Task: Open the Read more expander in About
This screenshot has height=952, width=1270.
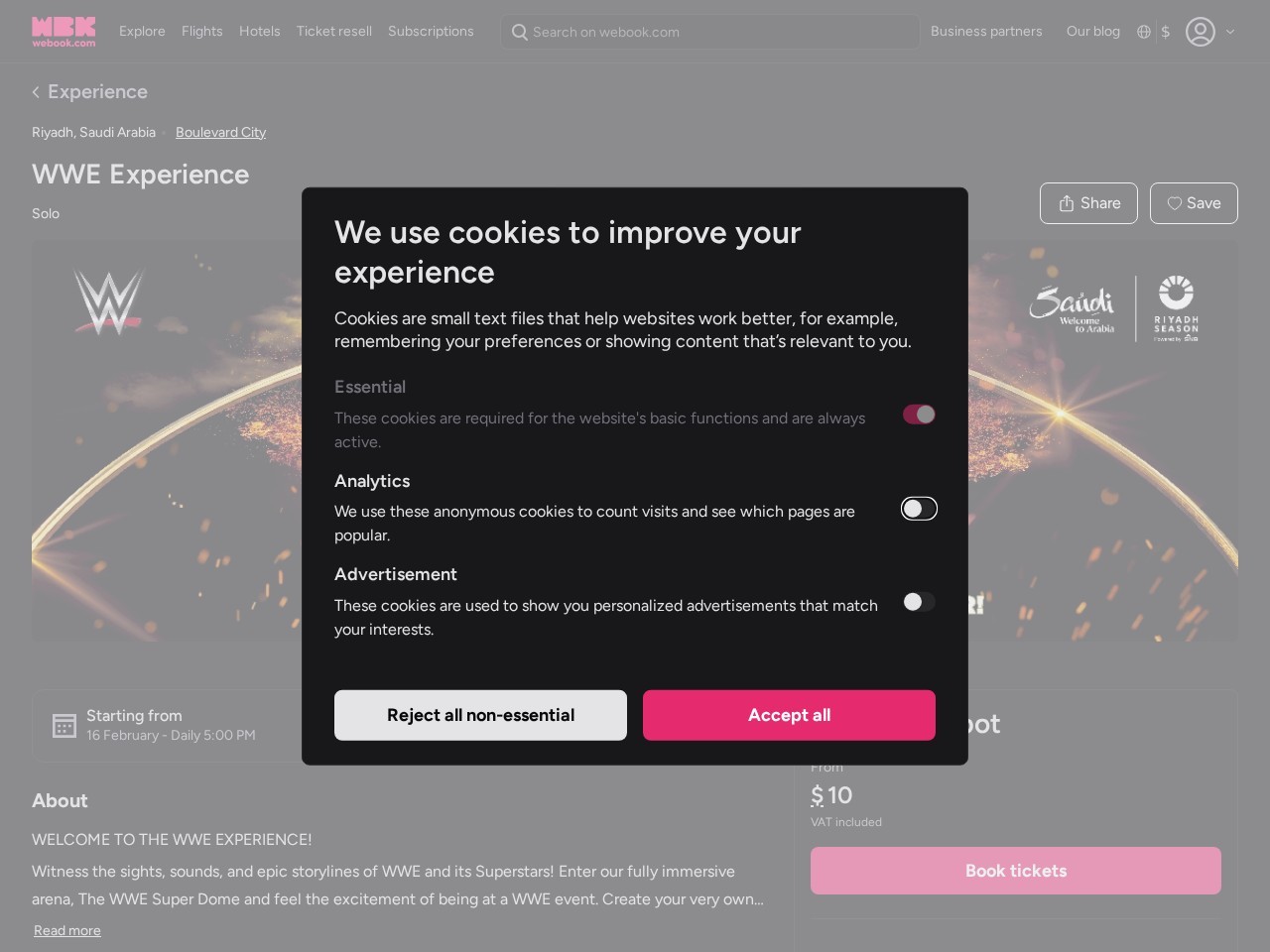Action: click(66, 930)
